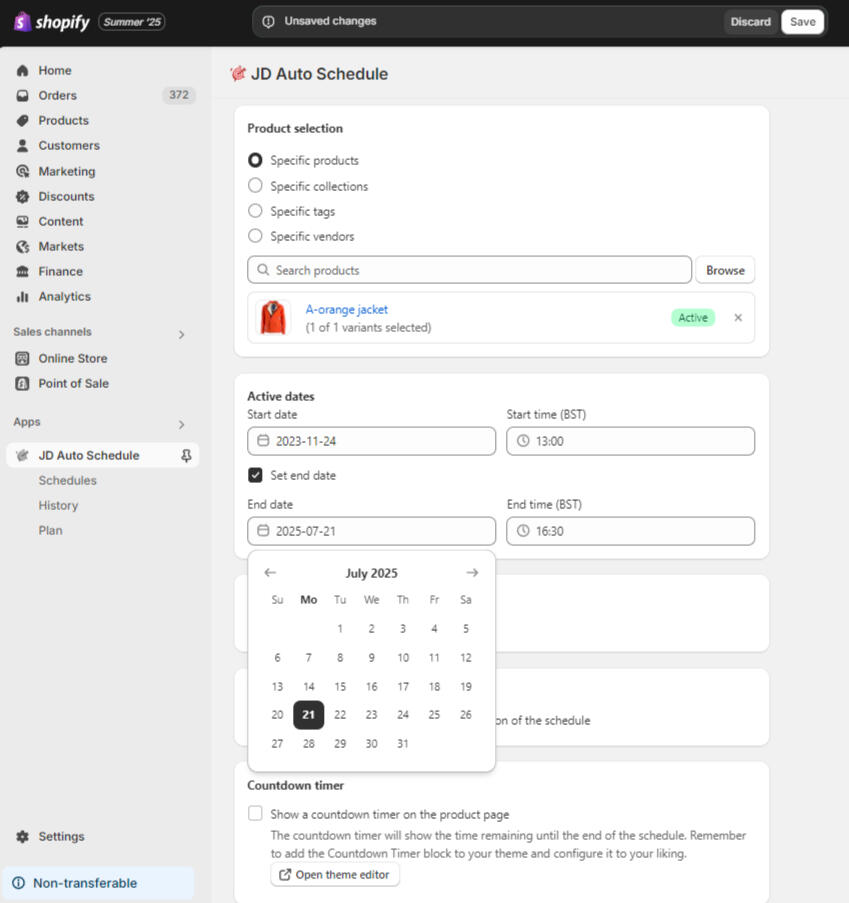This screenshot has width=849, height=903.
Task: Expand the Apps section chevron
Action: pyautogui.click(x=181, y=424)
